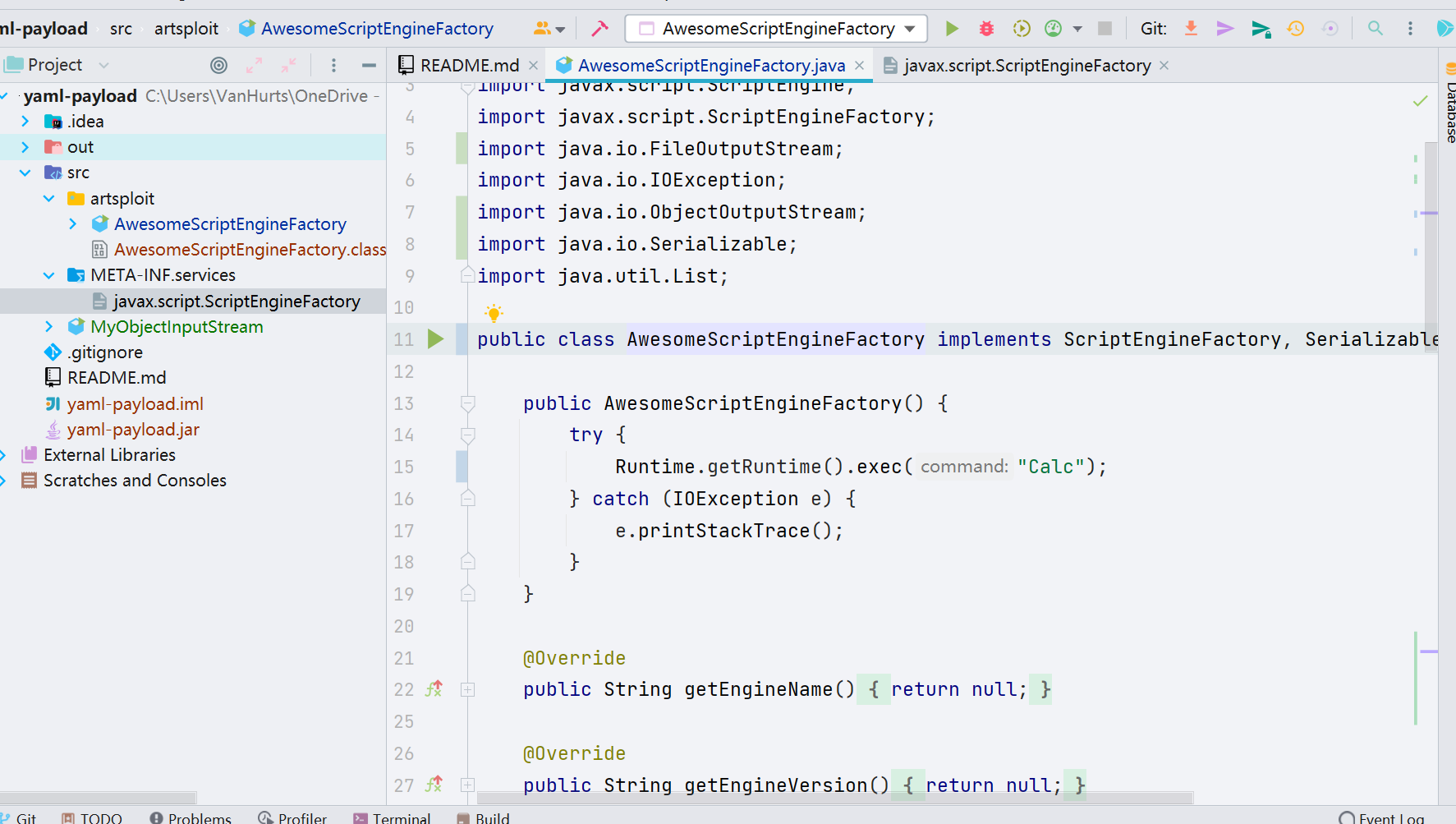Screen dimensions: 1456x824
Task: Update project from Git
Action: point(1191,28)
